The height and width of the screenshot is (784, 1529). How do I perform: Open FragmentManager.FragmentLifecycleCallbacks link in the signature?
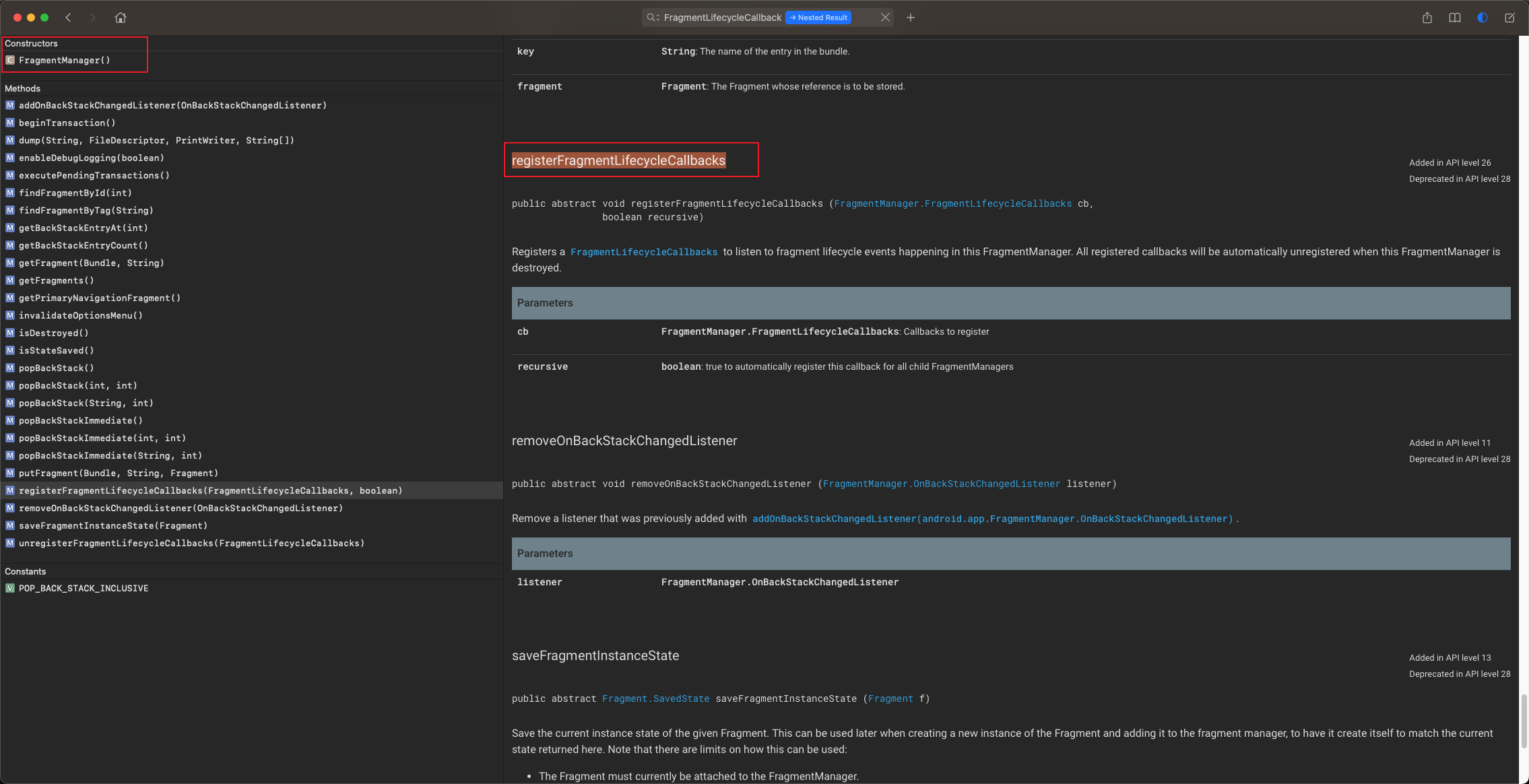point(952,204)
